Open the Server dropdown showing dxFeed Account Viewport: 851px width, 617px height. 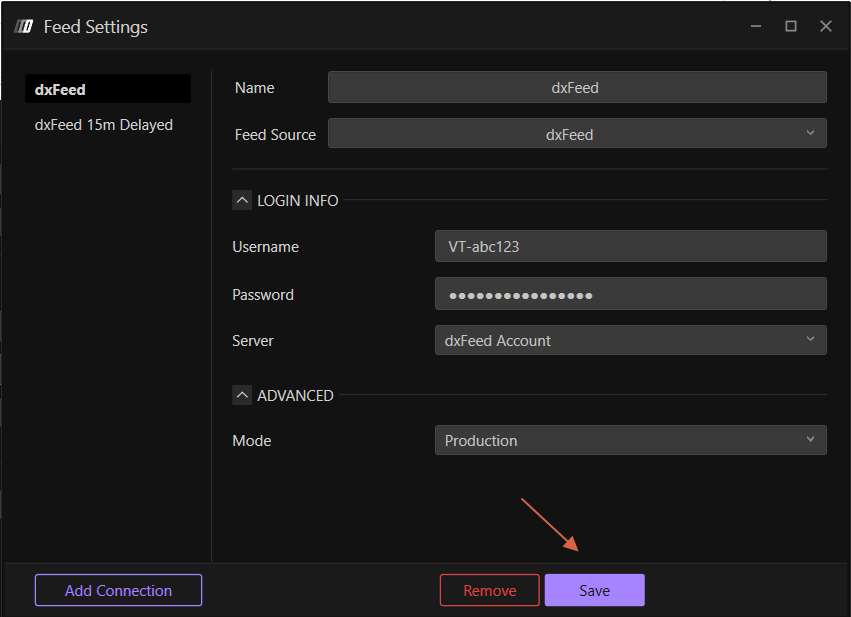pos(630,340)
